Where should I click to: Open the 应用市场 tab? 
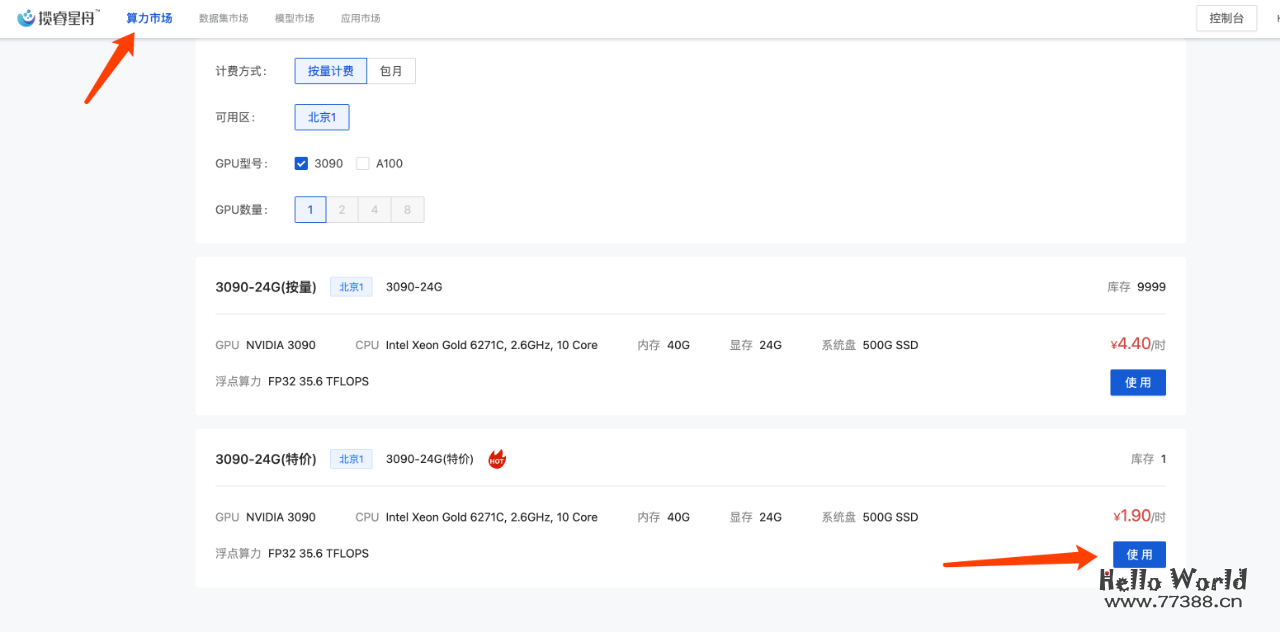click(x=360, y=18)
